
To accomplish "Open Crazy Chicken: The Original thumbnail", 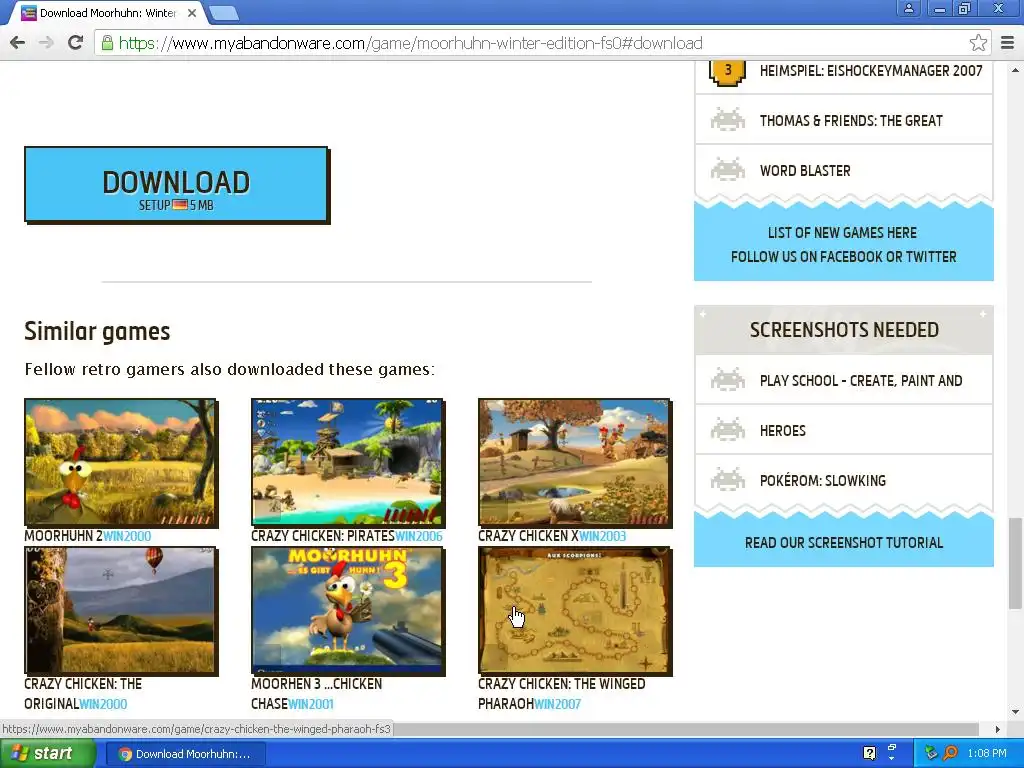I will pos(121,611).
